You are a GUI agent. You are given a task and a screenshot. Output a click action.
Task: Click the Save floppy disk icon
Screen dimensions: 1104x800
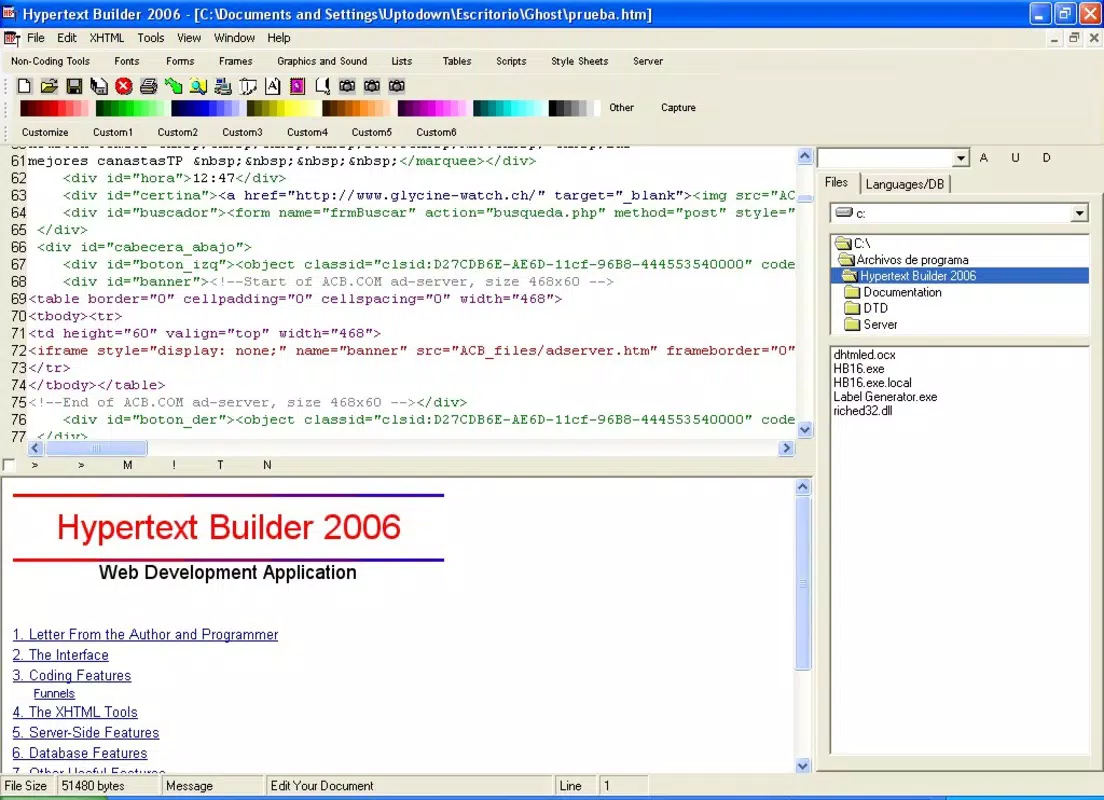74,86
